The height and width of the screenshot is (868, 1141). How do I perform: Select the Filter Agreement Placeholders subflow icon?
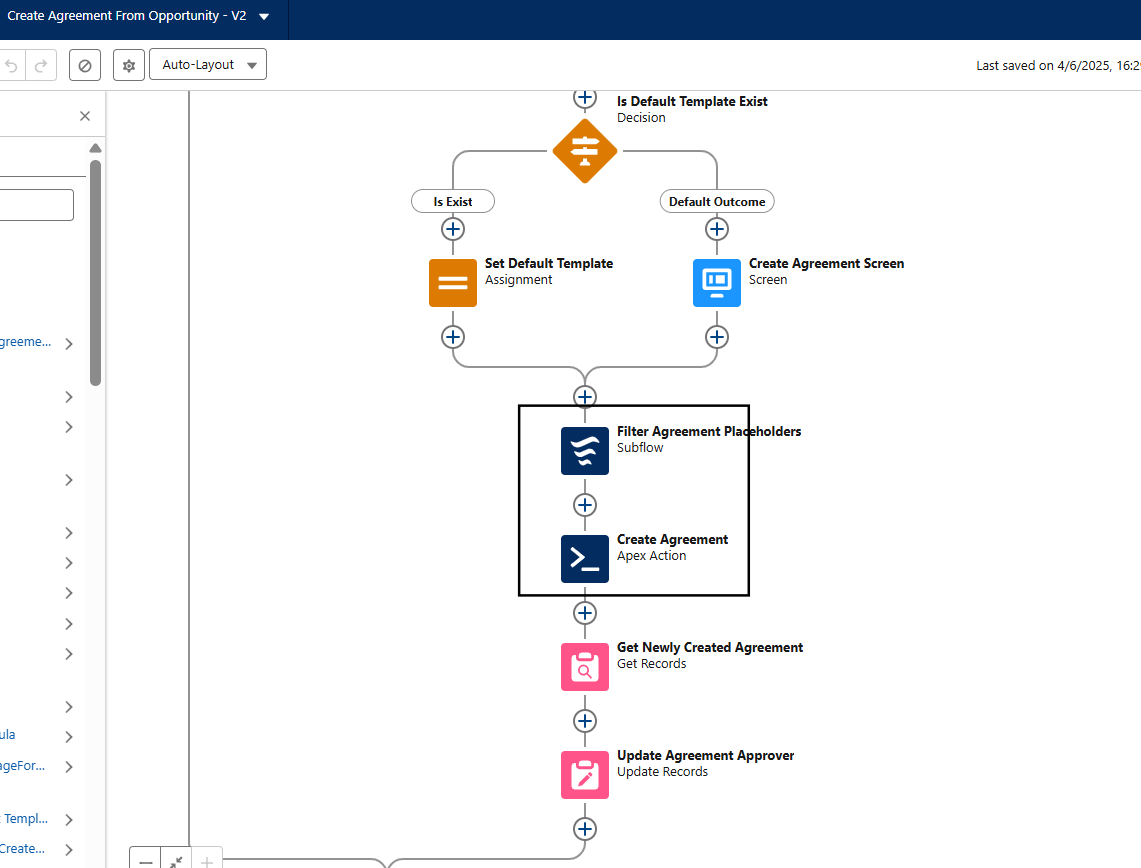click(x=584, y=451)
